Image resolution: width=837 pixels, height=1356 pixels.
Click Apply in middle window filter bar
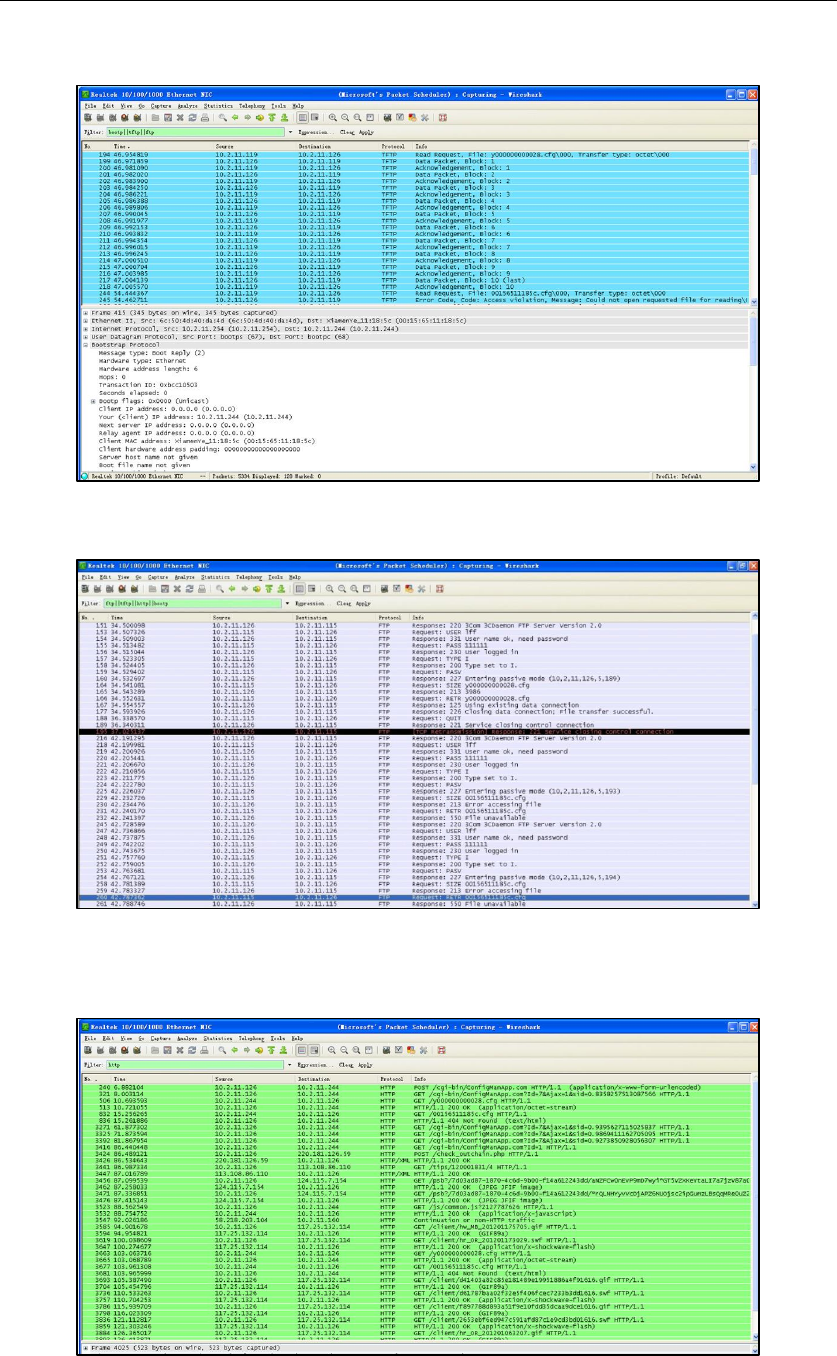tap(363, 603)
